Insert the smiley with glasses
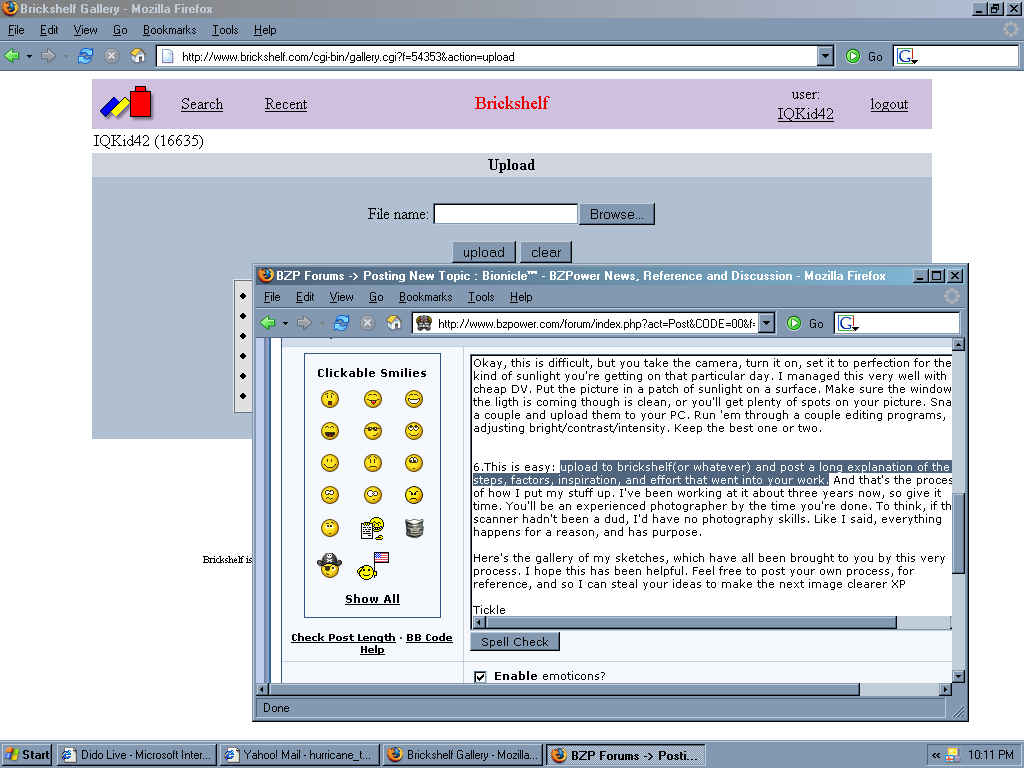 372,431
